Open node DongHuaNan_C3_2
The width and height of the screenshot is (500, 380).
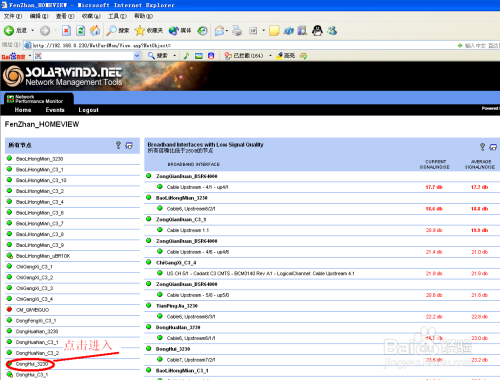click(x=37, y=353)
